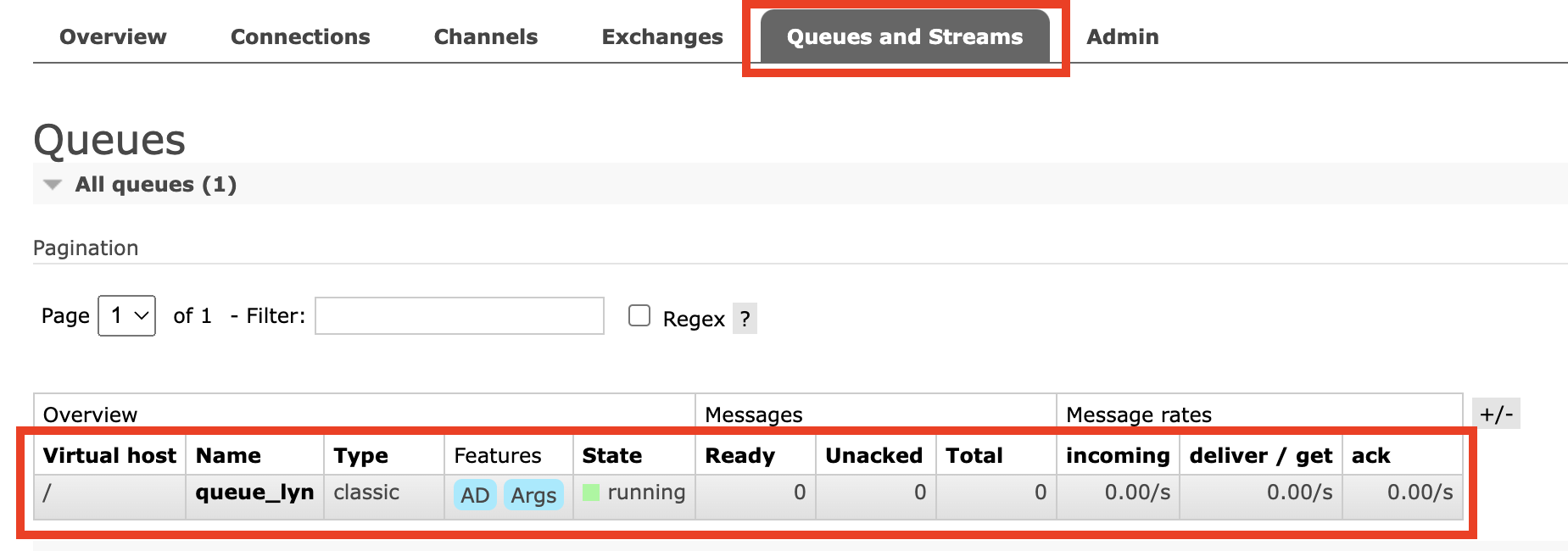Sort by Type column header
This screenshot has width=1568, height=551.
[x=360, y=455]
